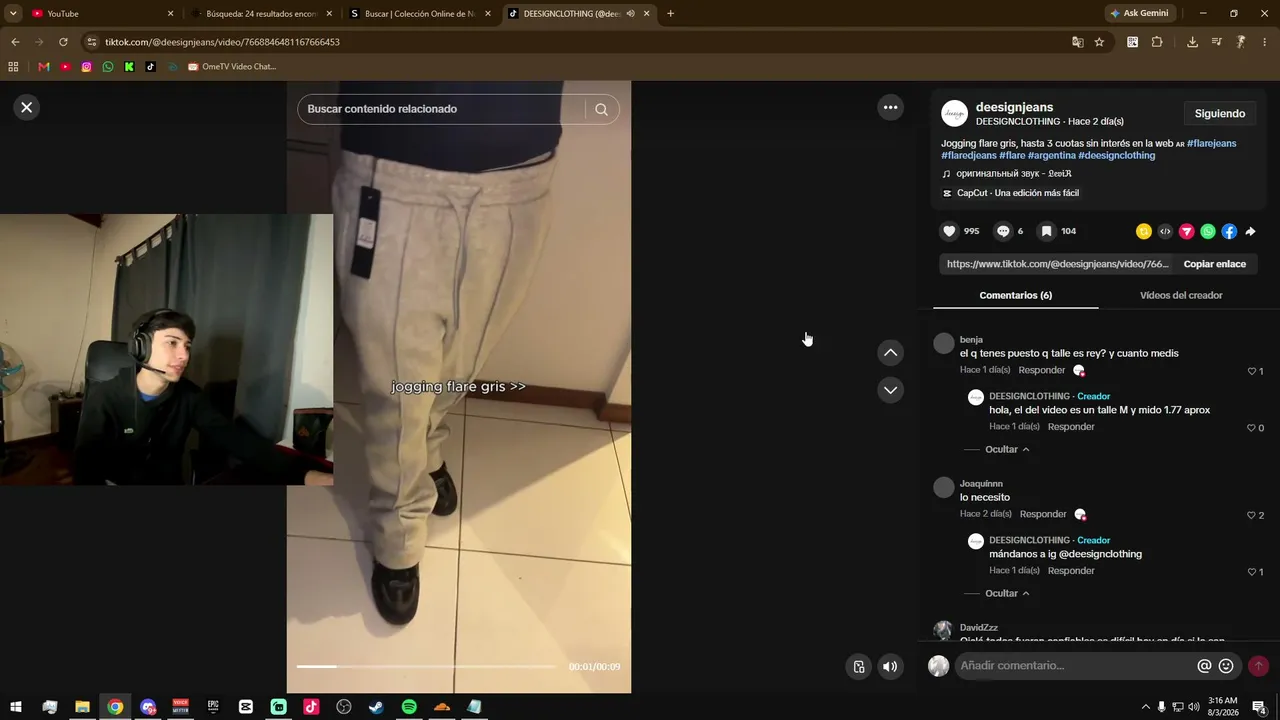Open Steam from the taskbar
The width and height of the screenshot is (1280, 720).
click(376, 707)
